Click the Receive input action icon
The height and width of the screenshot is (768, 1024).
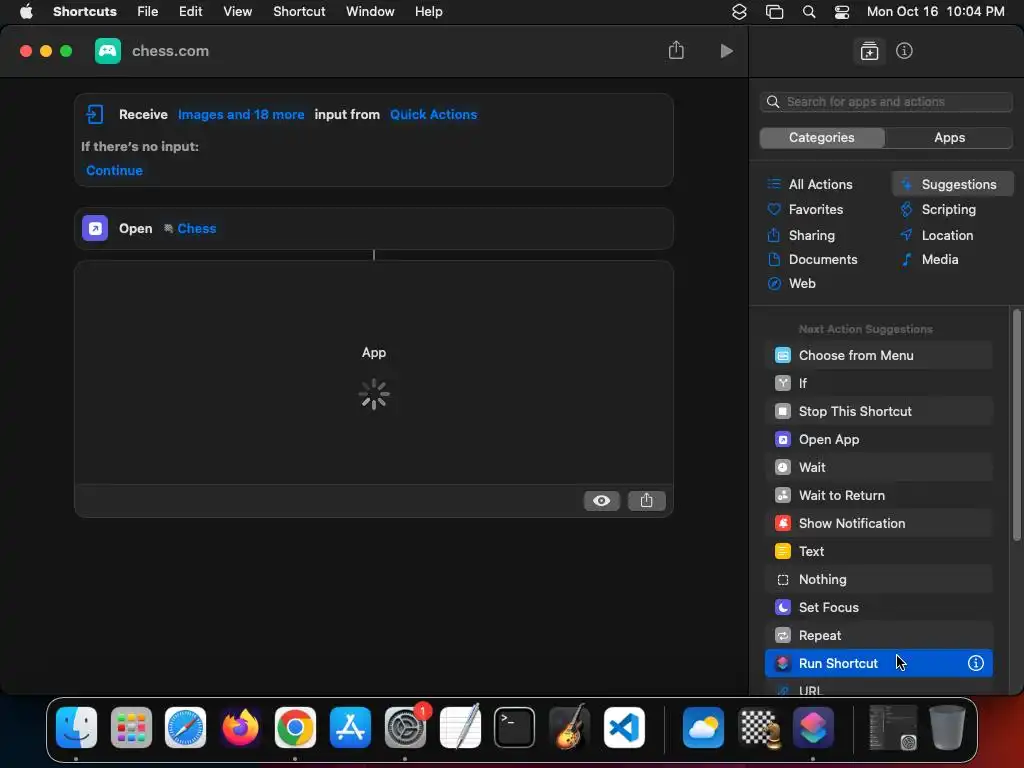(95, 114)
